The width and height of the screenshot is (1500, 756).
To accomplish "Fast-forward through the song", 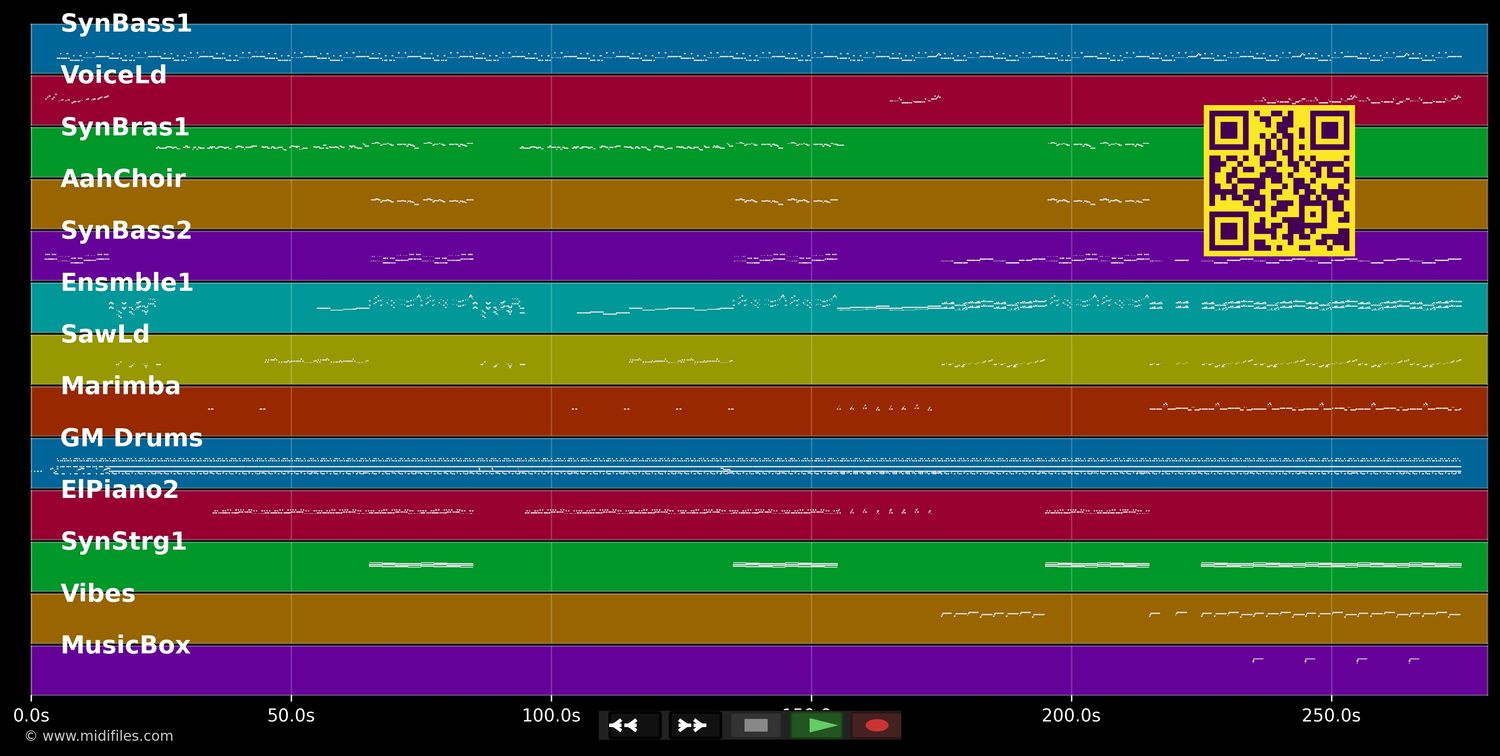I will [693, 725].
